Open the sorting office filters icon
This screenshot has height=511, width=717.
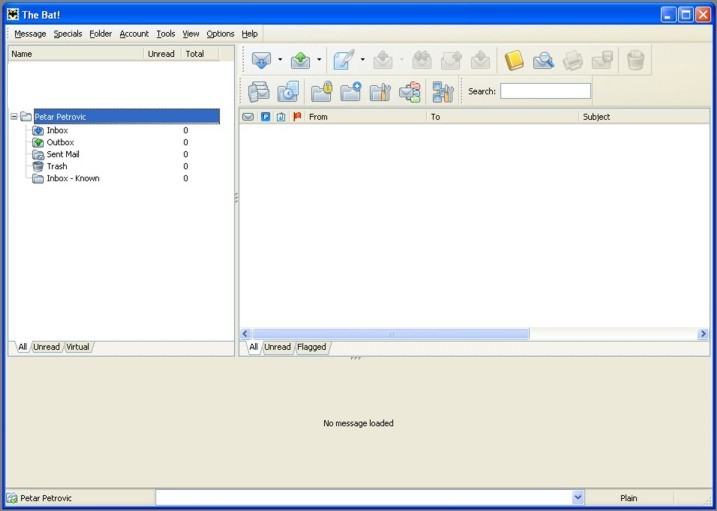pos(410,91)
